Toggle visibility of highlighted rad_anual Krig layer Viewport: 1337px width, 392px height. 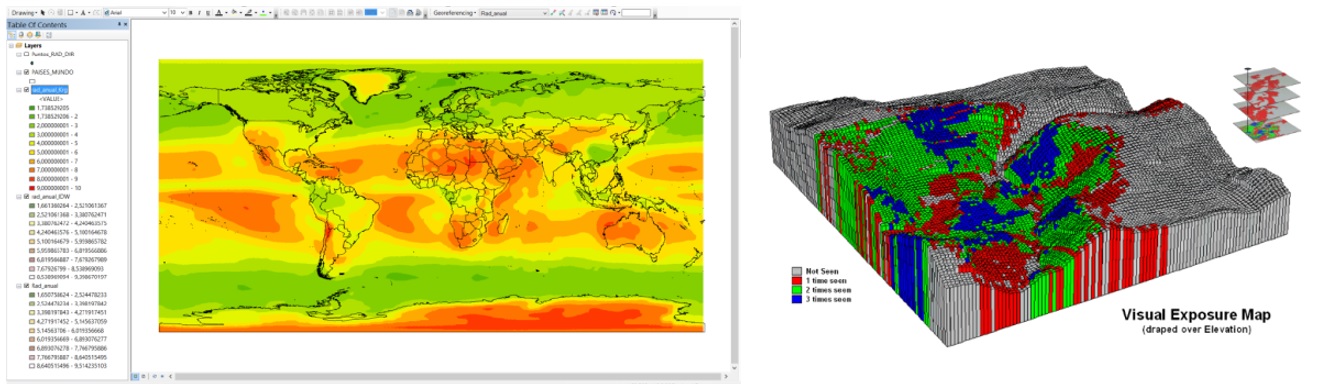(26, 90)
